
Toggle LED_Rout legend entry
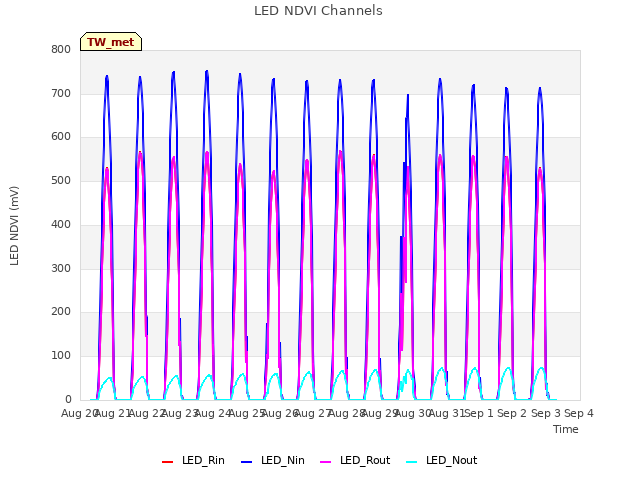click(355, 461)
